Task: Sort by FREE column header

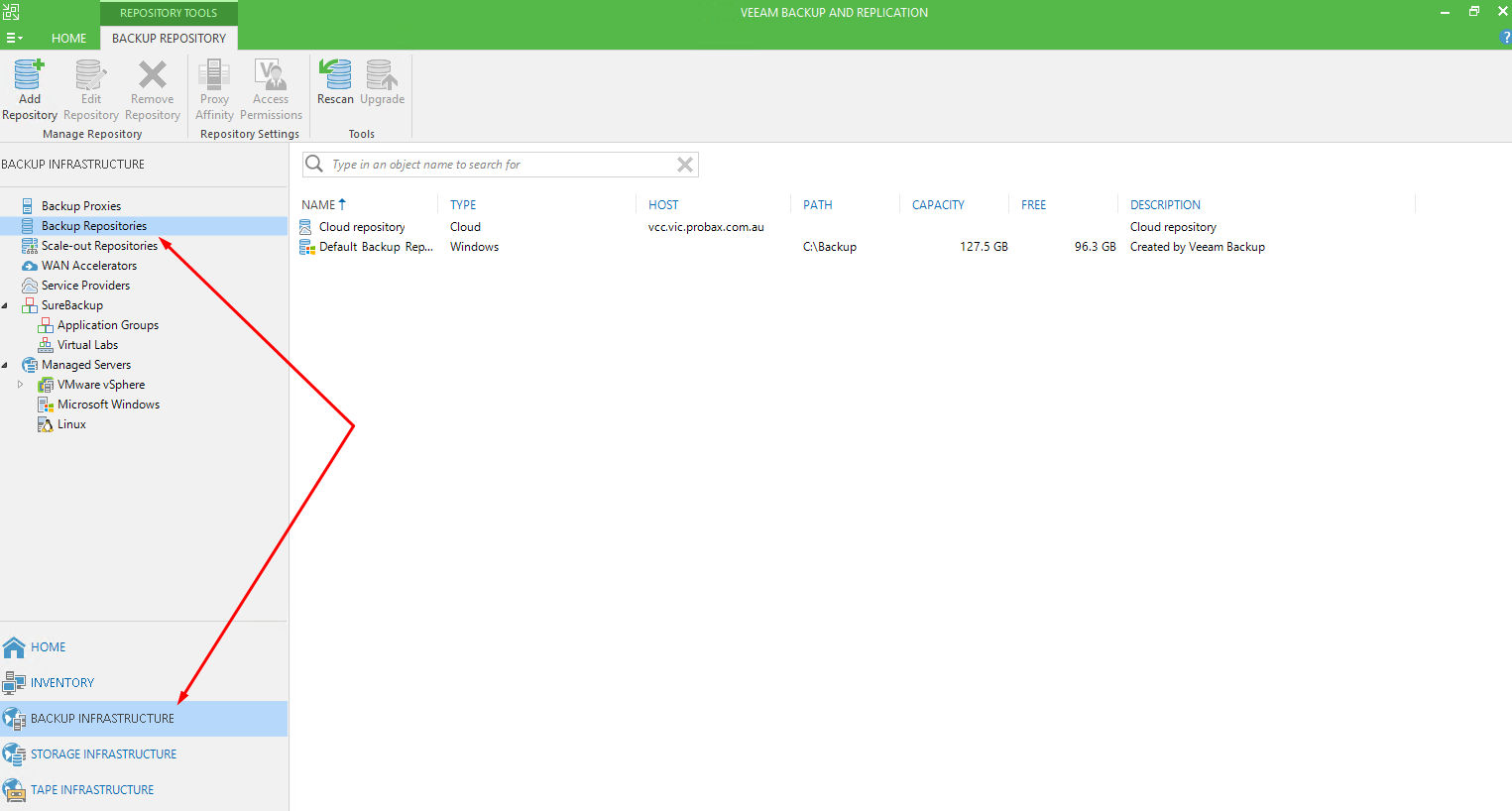Action: [1033, 205]
